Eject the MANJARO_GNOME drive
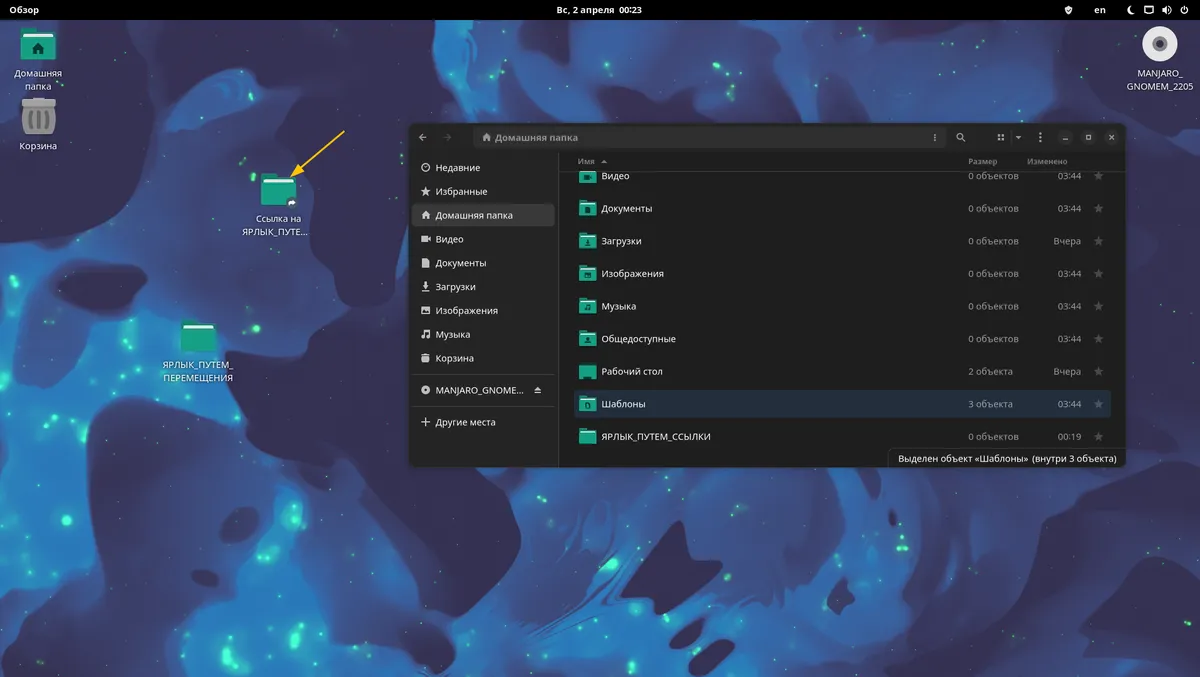The image size is (1200, 677). pyautogui.click(x=537, y=390)
